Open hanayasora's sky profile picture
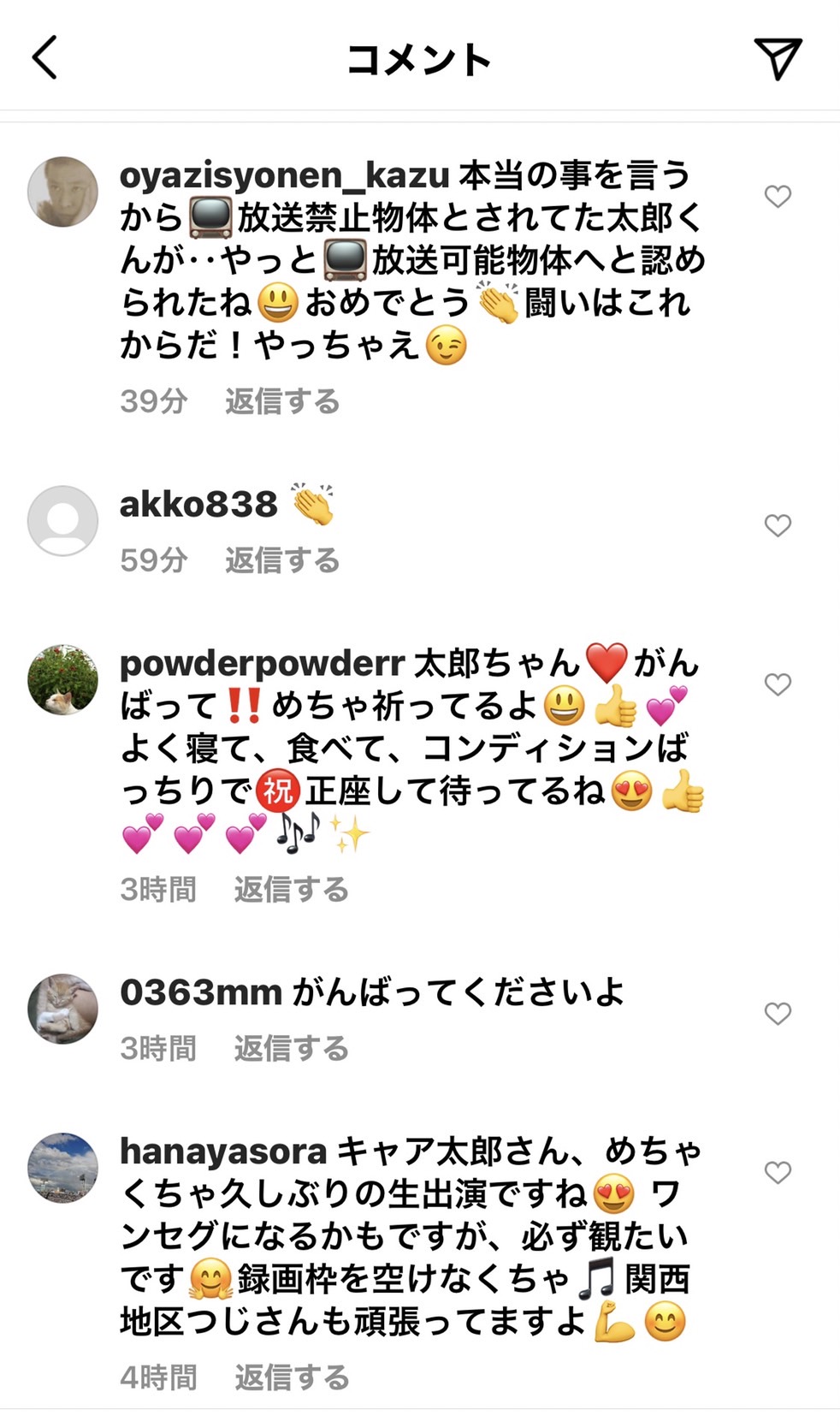840x1427 pixels. pos(62,1168)
